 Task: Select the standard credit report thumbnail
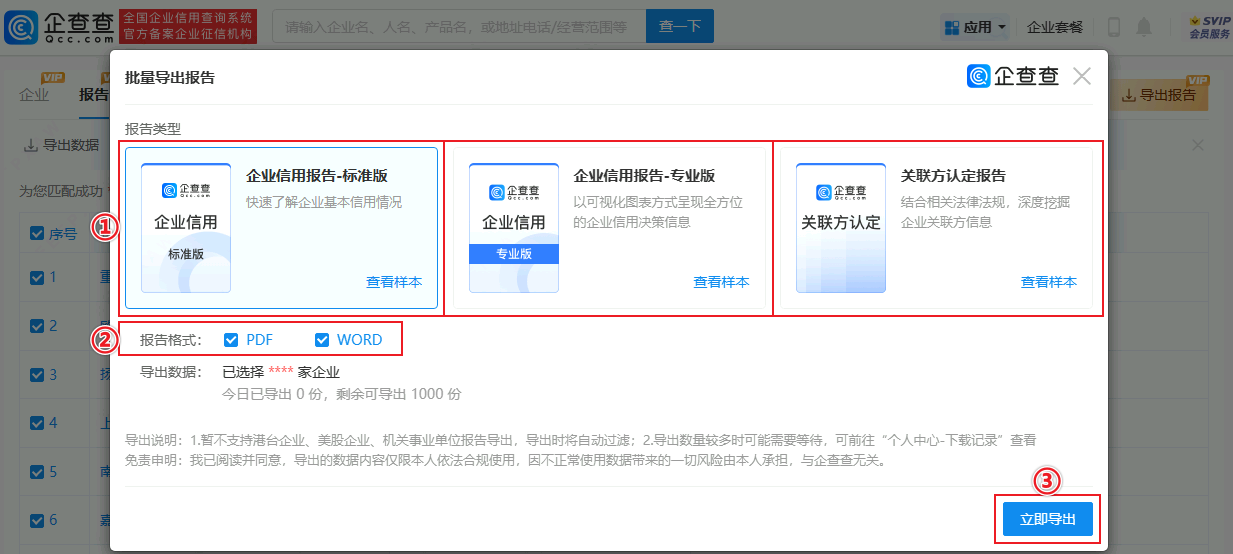[186, 228]
